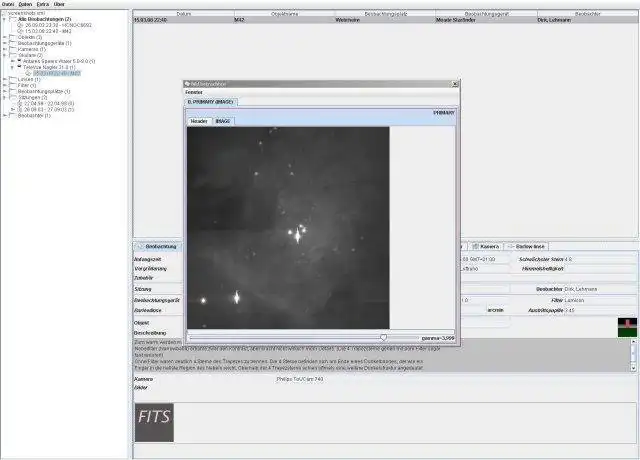Open the Extras menu
640x460 pixels.
(x=43, y=4)
